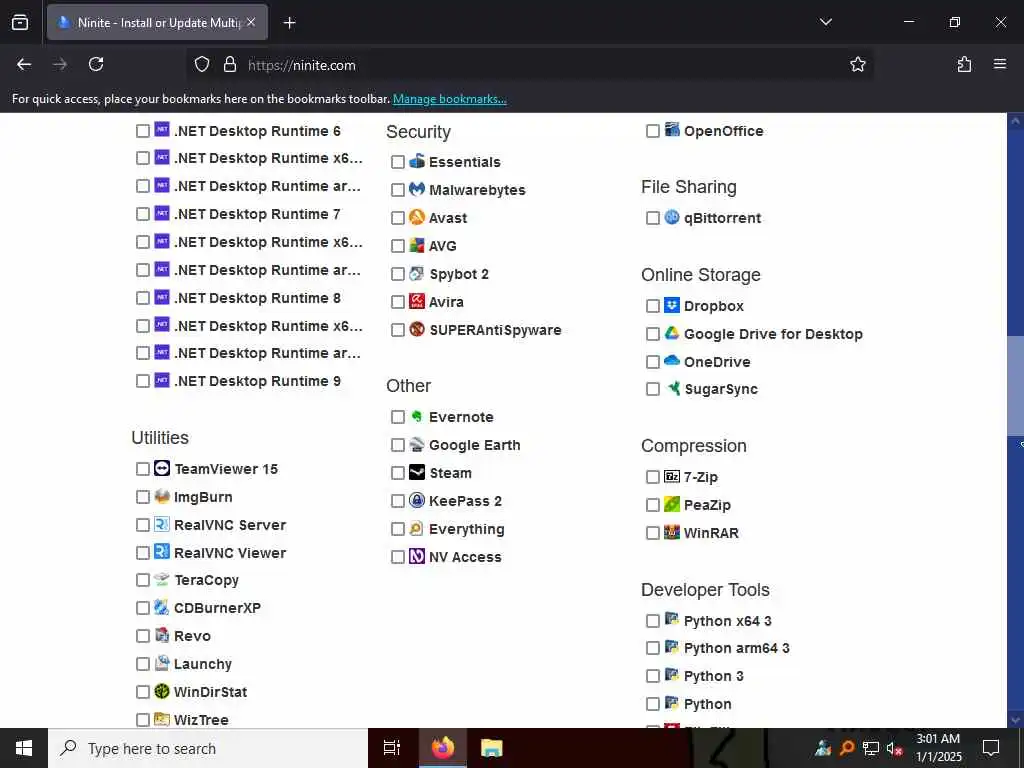1024x768 pixels.
Task: Click the Python 3 label
Action: pyautogui.click(x=713, y=676)
